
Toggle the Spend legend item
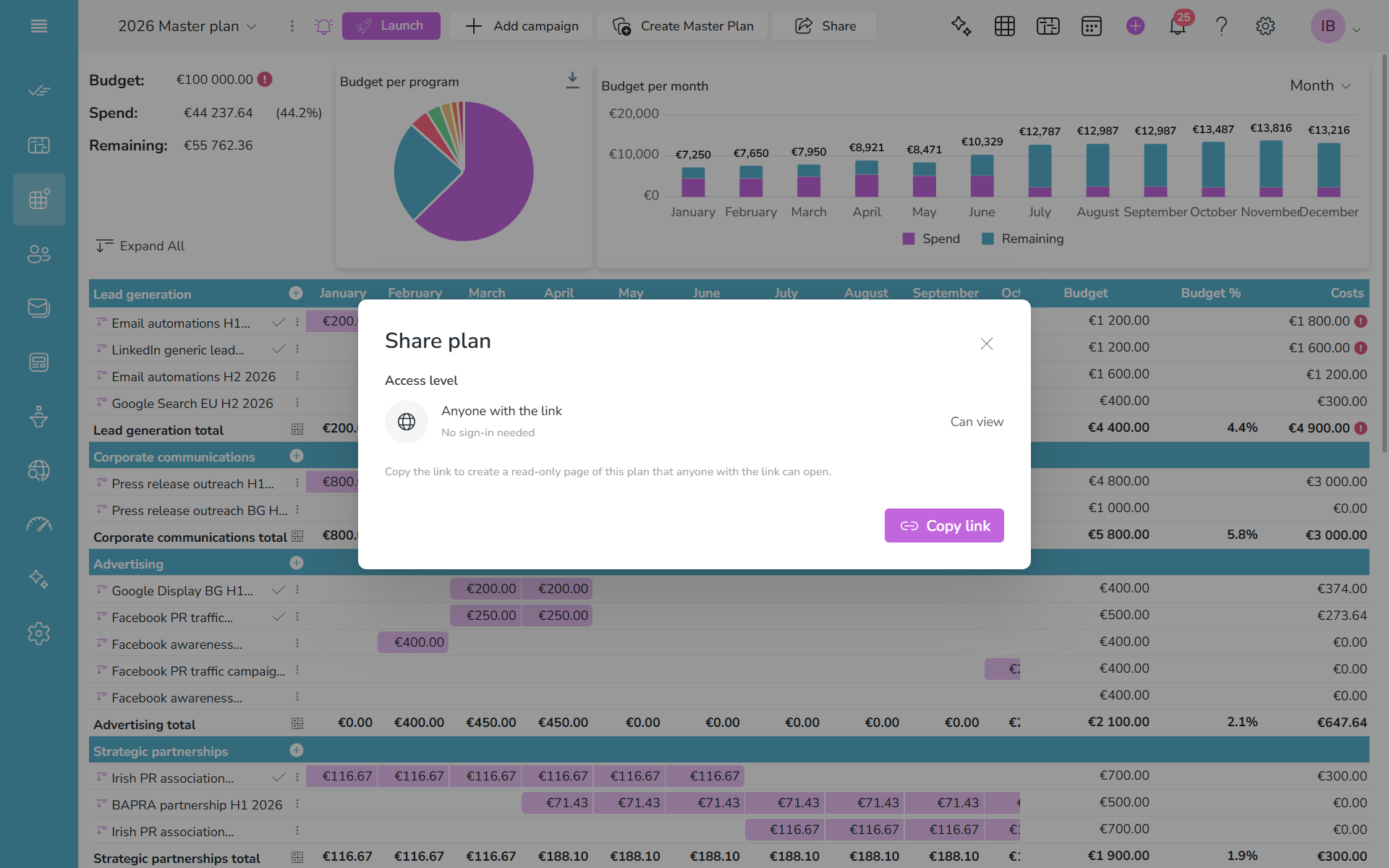click(x=931, y=239)
